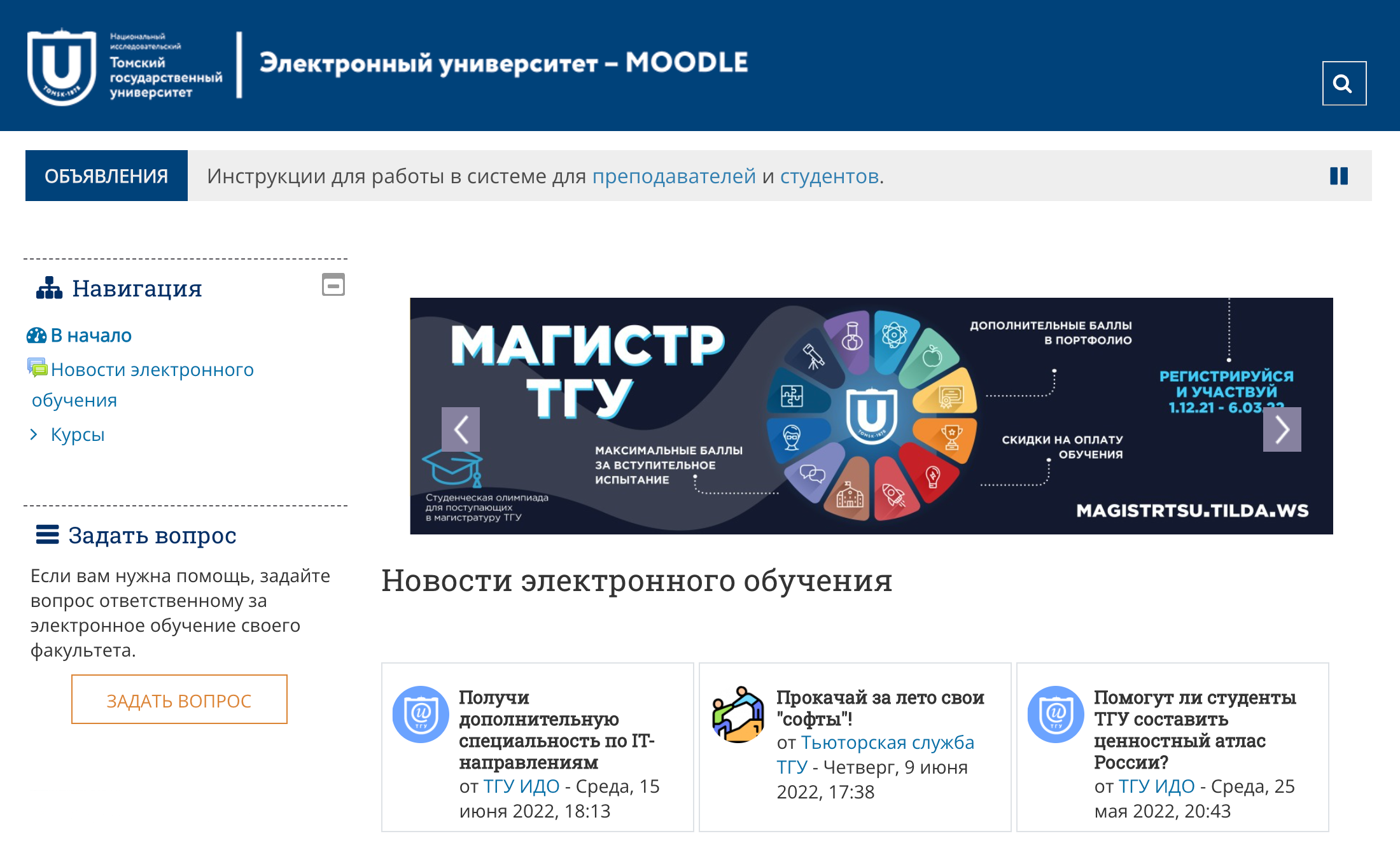The height and width of the screenshot is (864, 1400).
Task: Open news 'Получи дополнительную специальность по IT-направлениям'
Action: [557, 730]
